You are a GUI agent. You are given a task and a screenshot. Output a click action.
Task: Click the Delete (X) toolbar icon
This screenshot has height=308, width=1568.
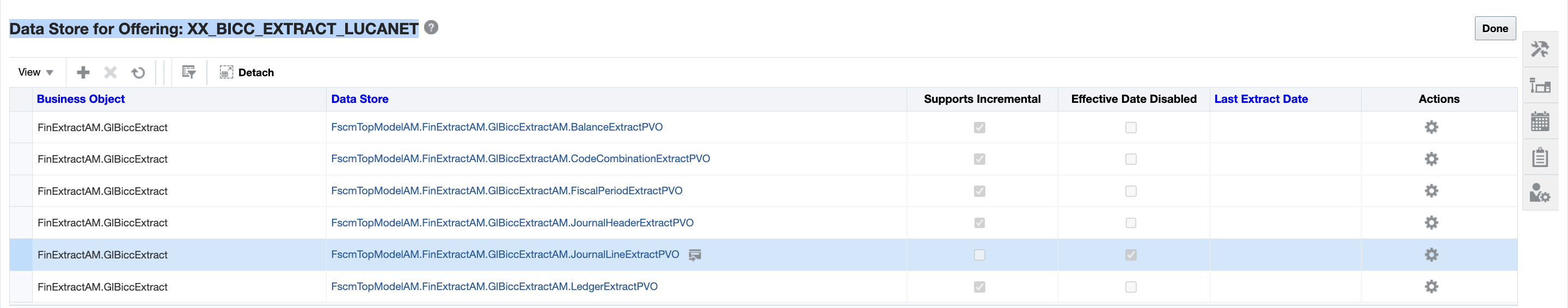tap(110, 72)
